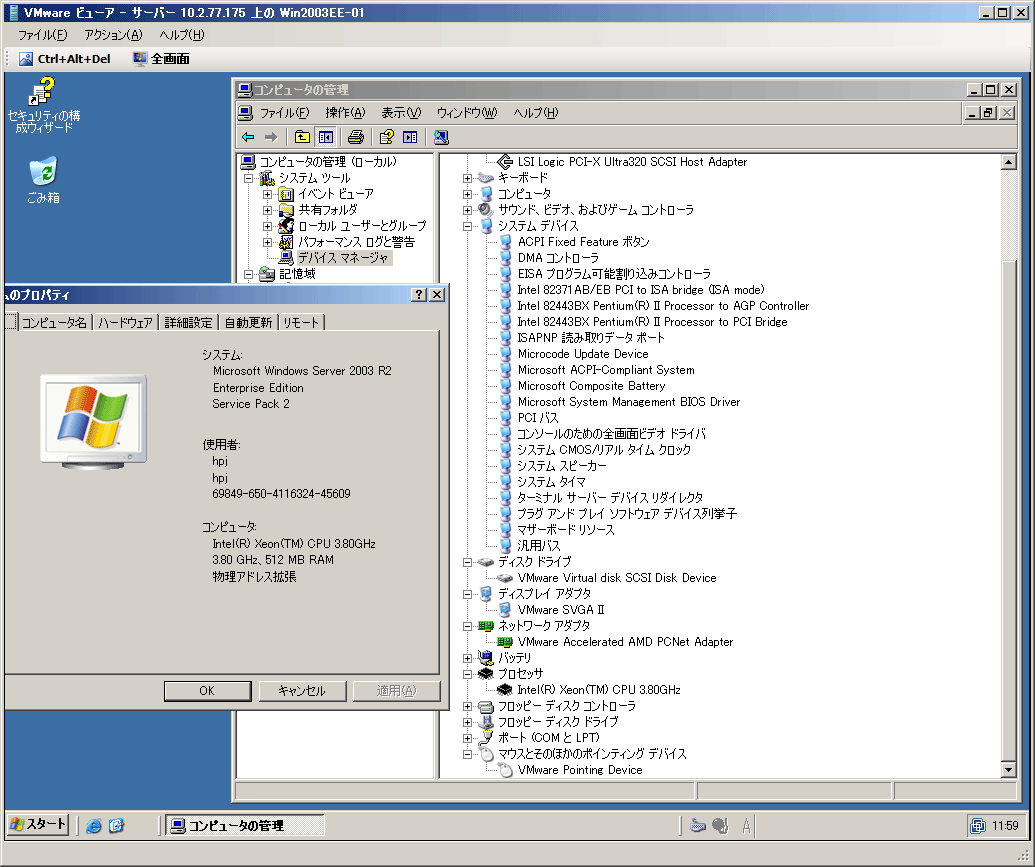
Task: Switch to the 詳細設定 tab
Action: (x=188, y=322)
